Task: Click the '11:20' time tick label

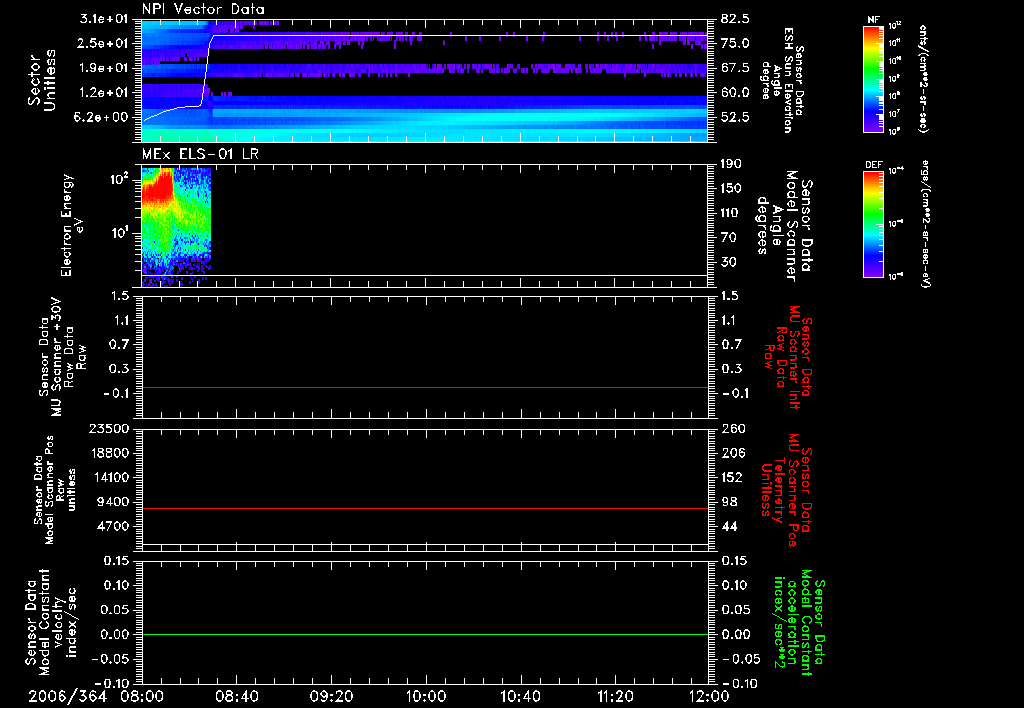Action: pos(615,696)
